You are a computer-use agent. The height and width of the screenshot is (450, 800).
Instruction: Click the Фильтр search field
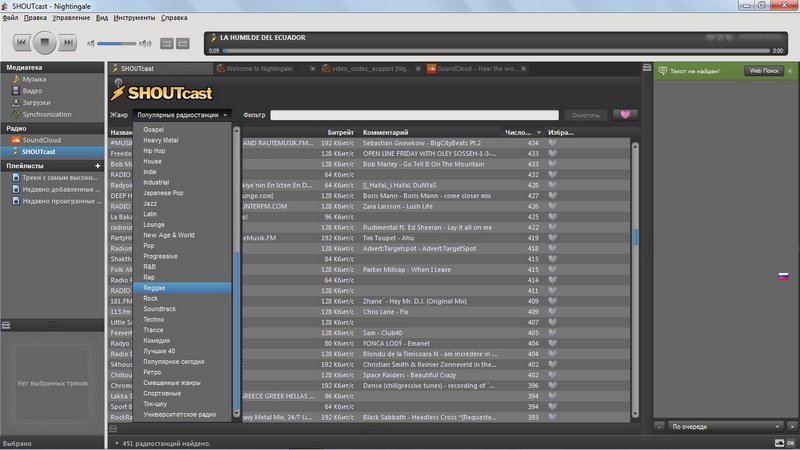414,115
